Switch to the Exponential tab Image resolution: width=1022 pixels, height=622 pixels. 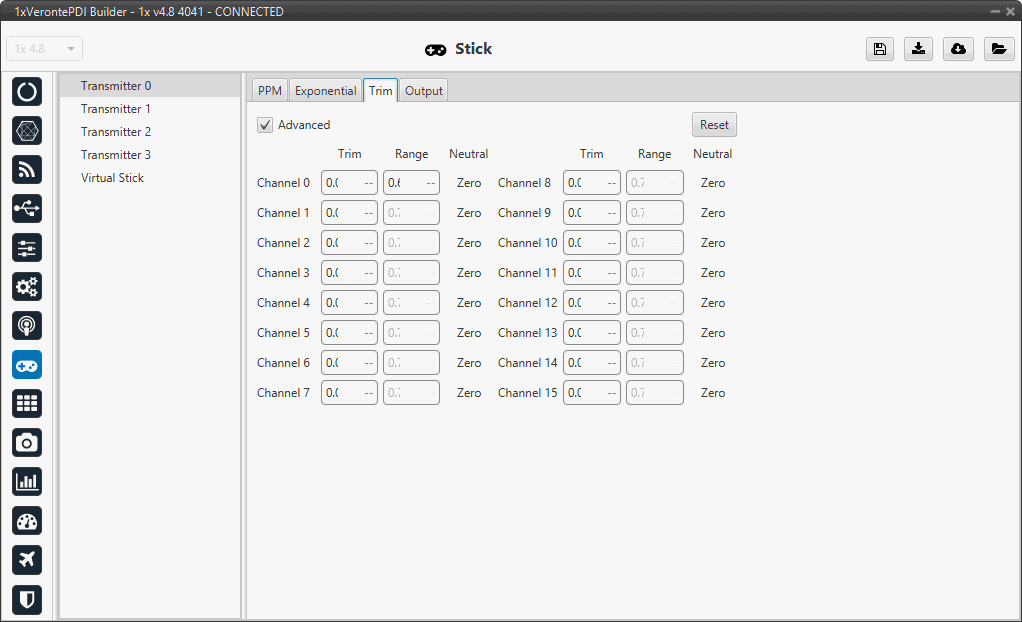click(325, 91)
